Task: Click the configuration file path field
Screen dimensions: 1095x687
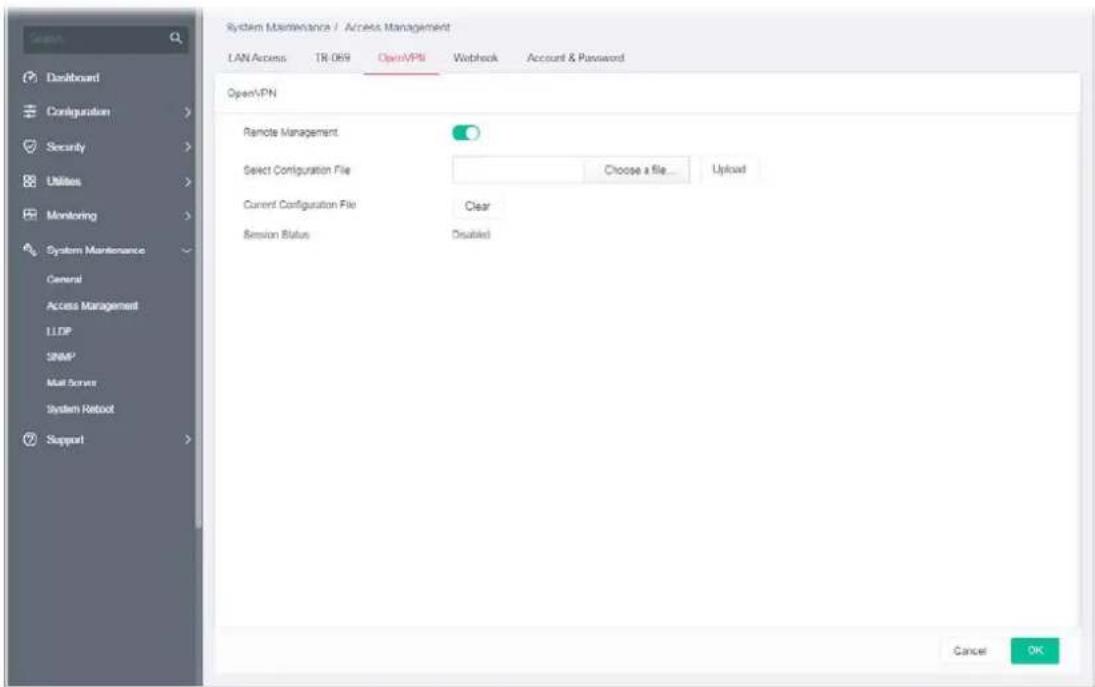Action: point(518,170)
